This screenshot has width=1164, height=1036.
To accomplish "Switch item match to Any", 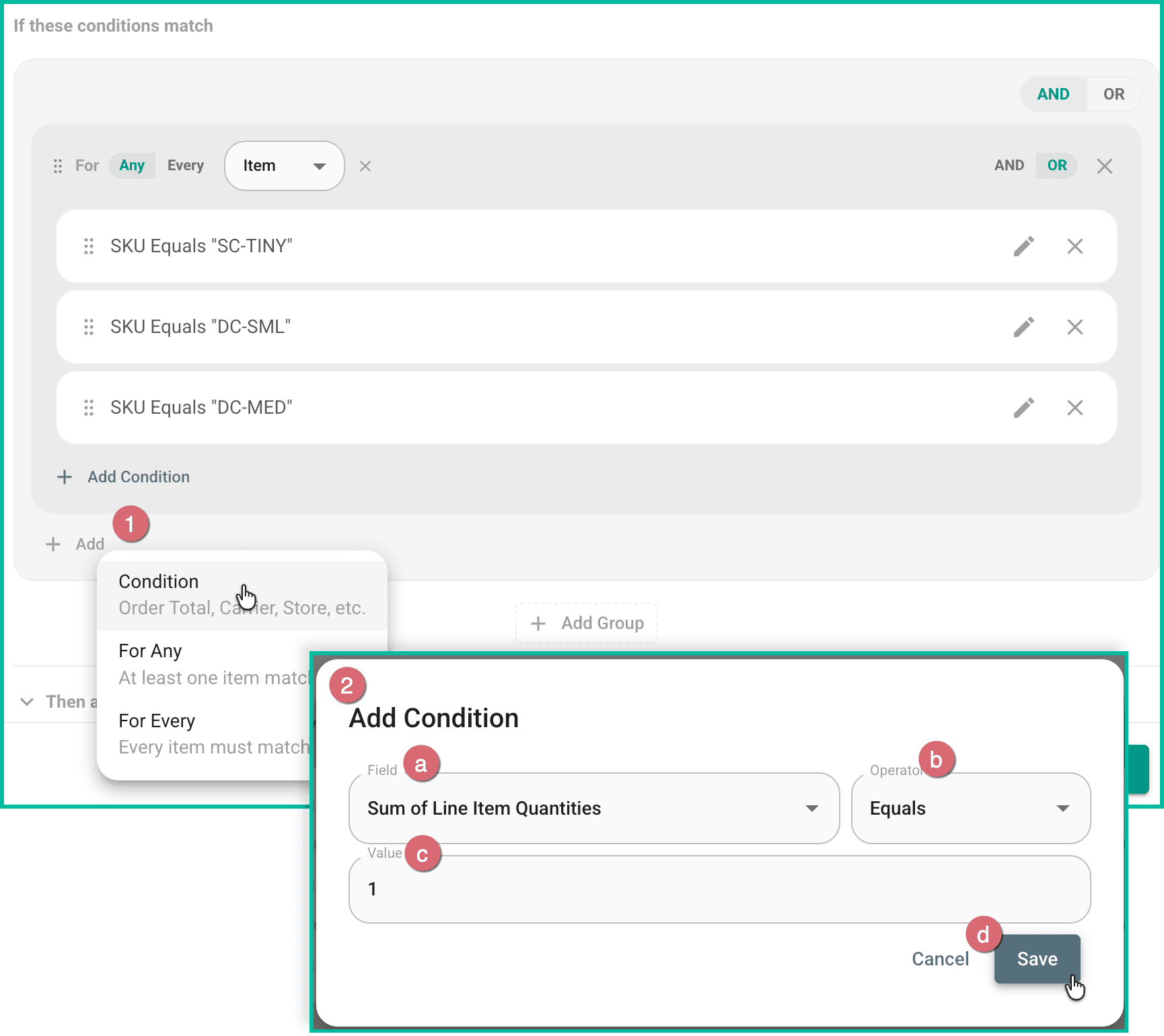I will tap(132, 165).
